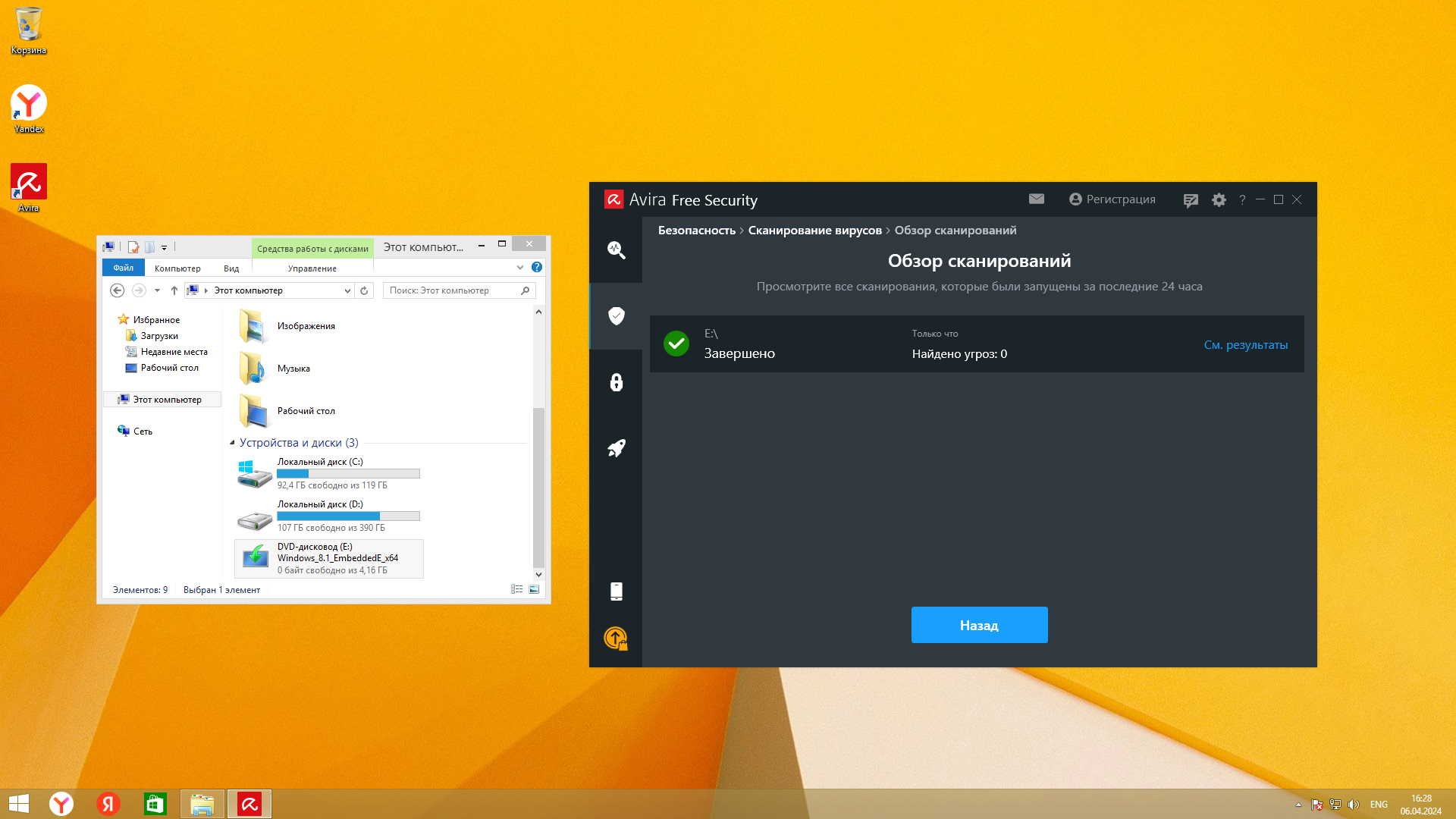The image size is (1456, 819).
Task: Open the Avira mail messages icon
Action: pos(1036,199)
